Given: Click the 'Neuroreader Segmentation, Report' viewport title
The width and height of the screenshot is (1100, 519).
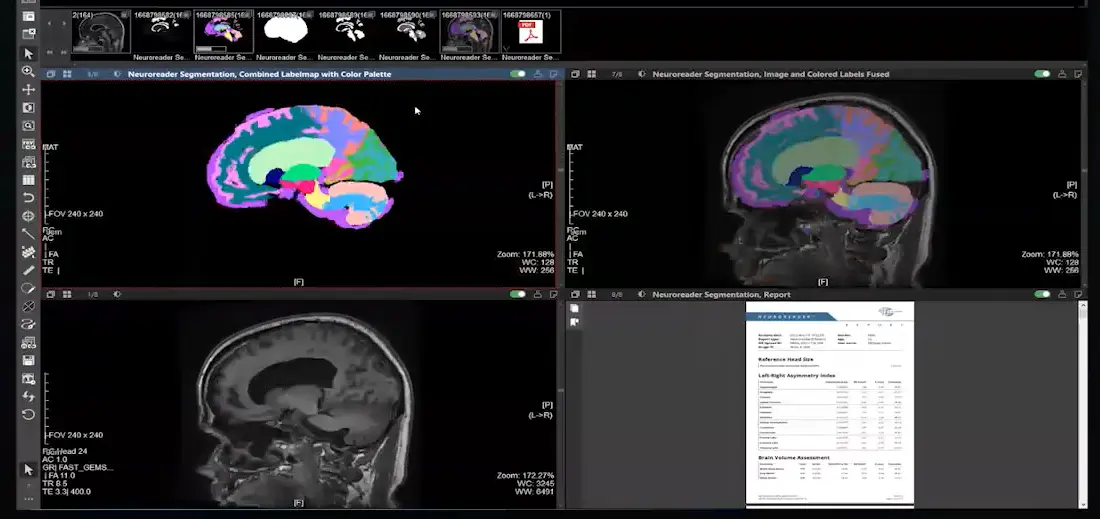Looking at the screenshot, I should point(721,295).
